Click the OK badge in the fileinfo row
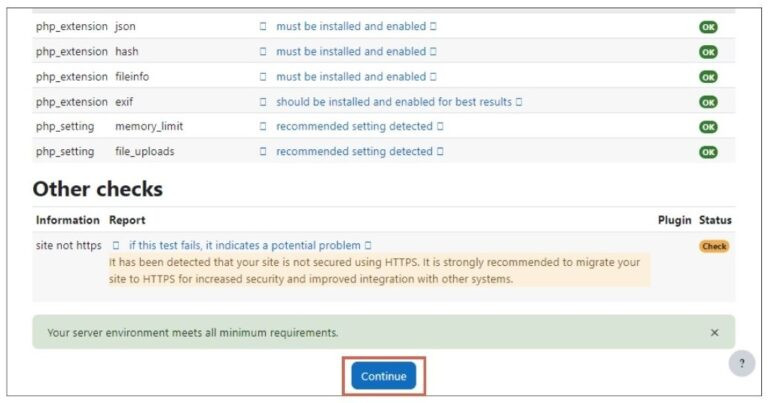This screenshot has height=403, width=768. (708, 77)
